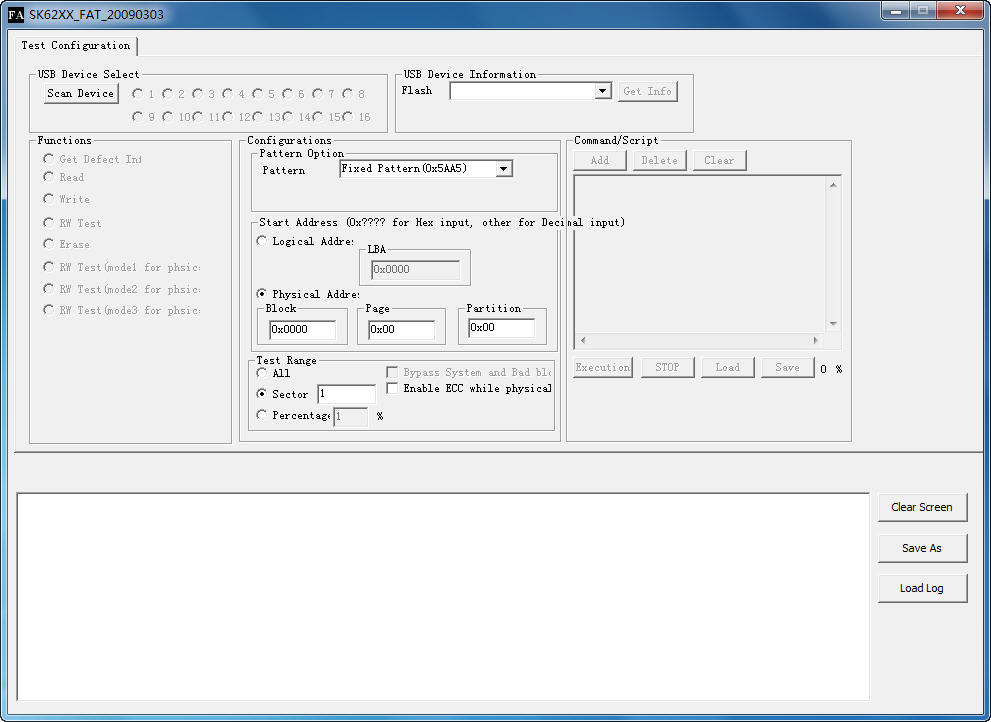The width and height of the screenshot is (991, 722).
Task: Click the Page address input field
Action: 401,329
